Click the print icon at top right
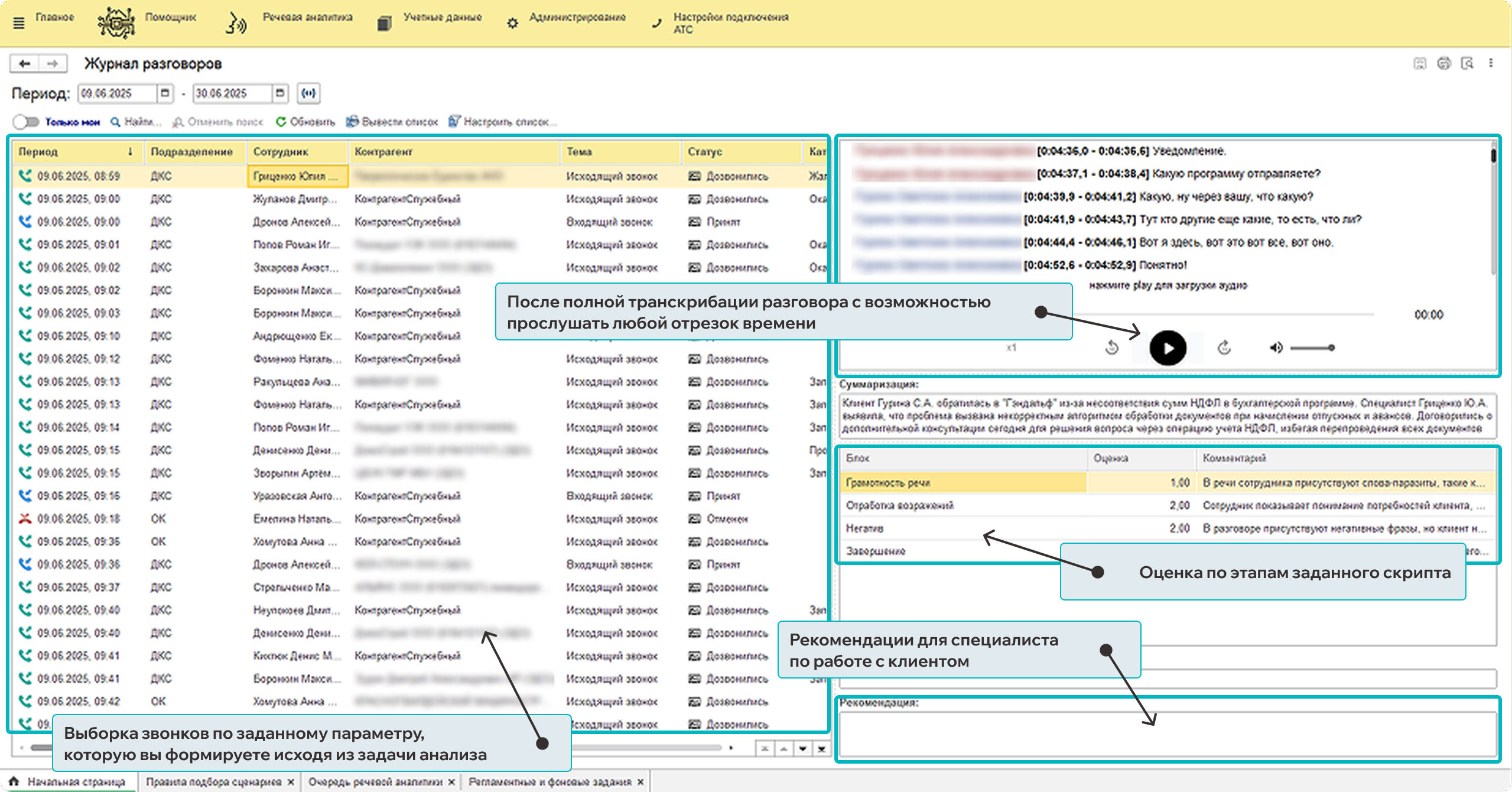Screen dimensions: 1512x792 1443,63
